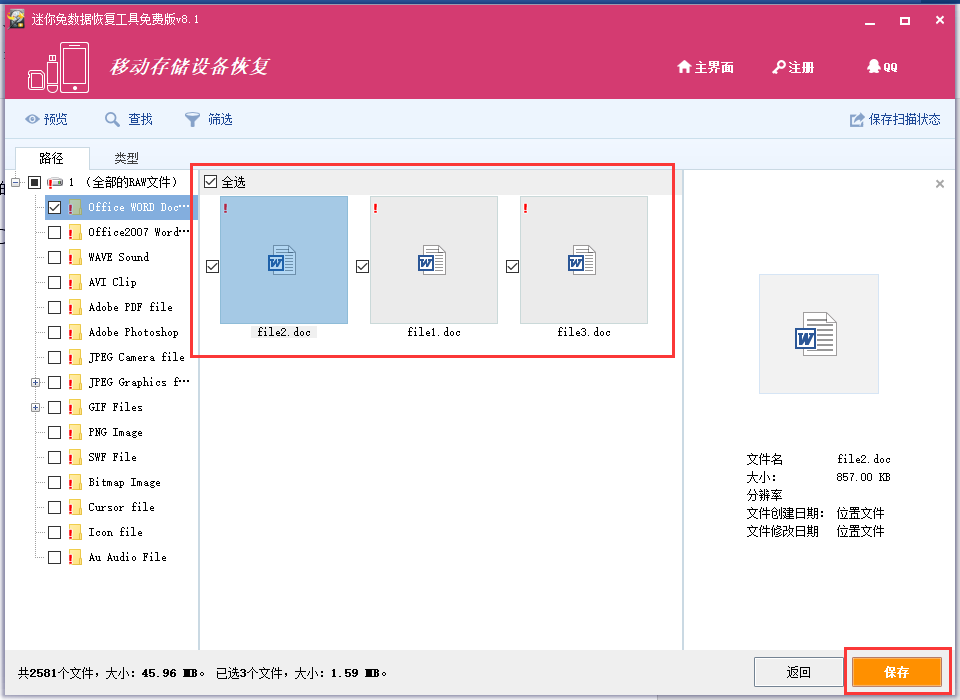Select SWF File tree label

click(x=112, y=457)
